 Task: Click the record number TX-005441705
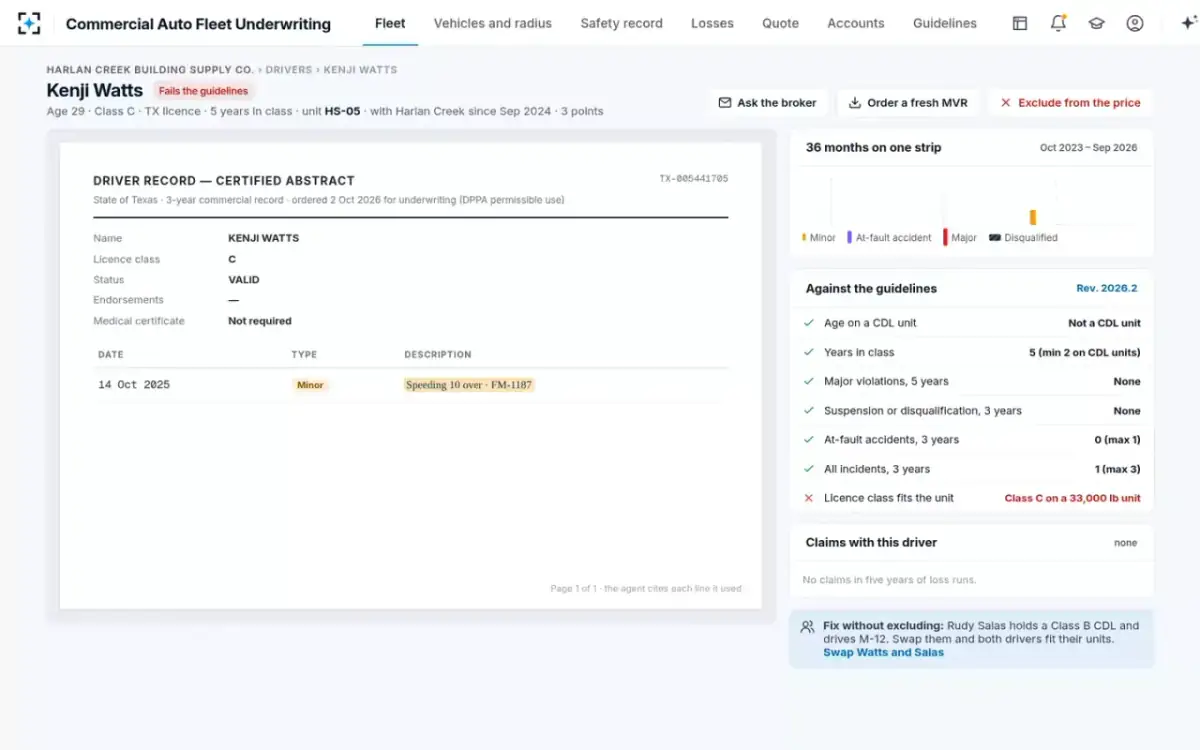point(694,179)
